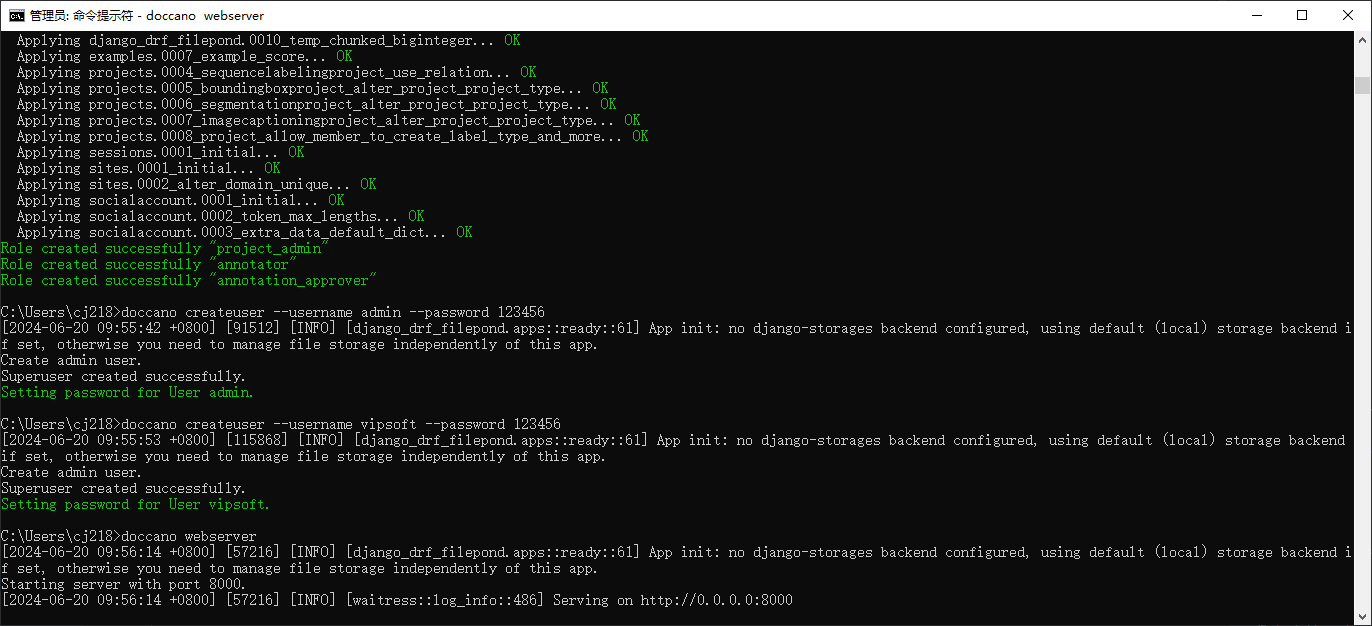
Task: Click the green 'annotation_approver' role line
Action: [x=189, y=280]
